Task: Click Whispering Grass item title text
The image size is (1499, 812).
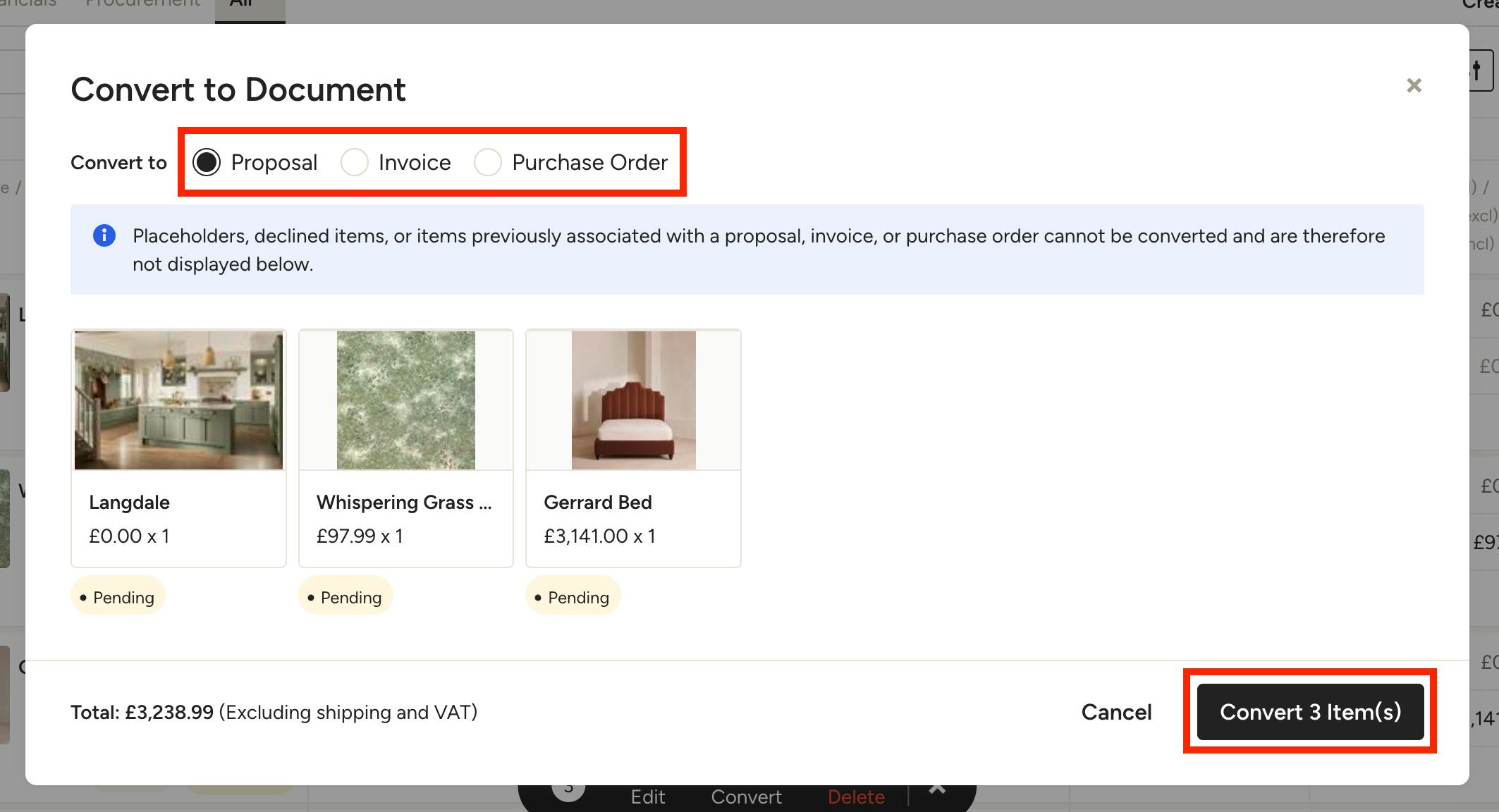Action: point(404,503)
